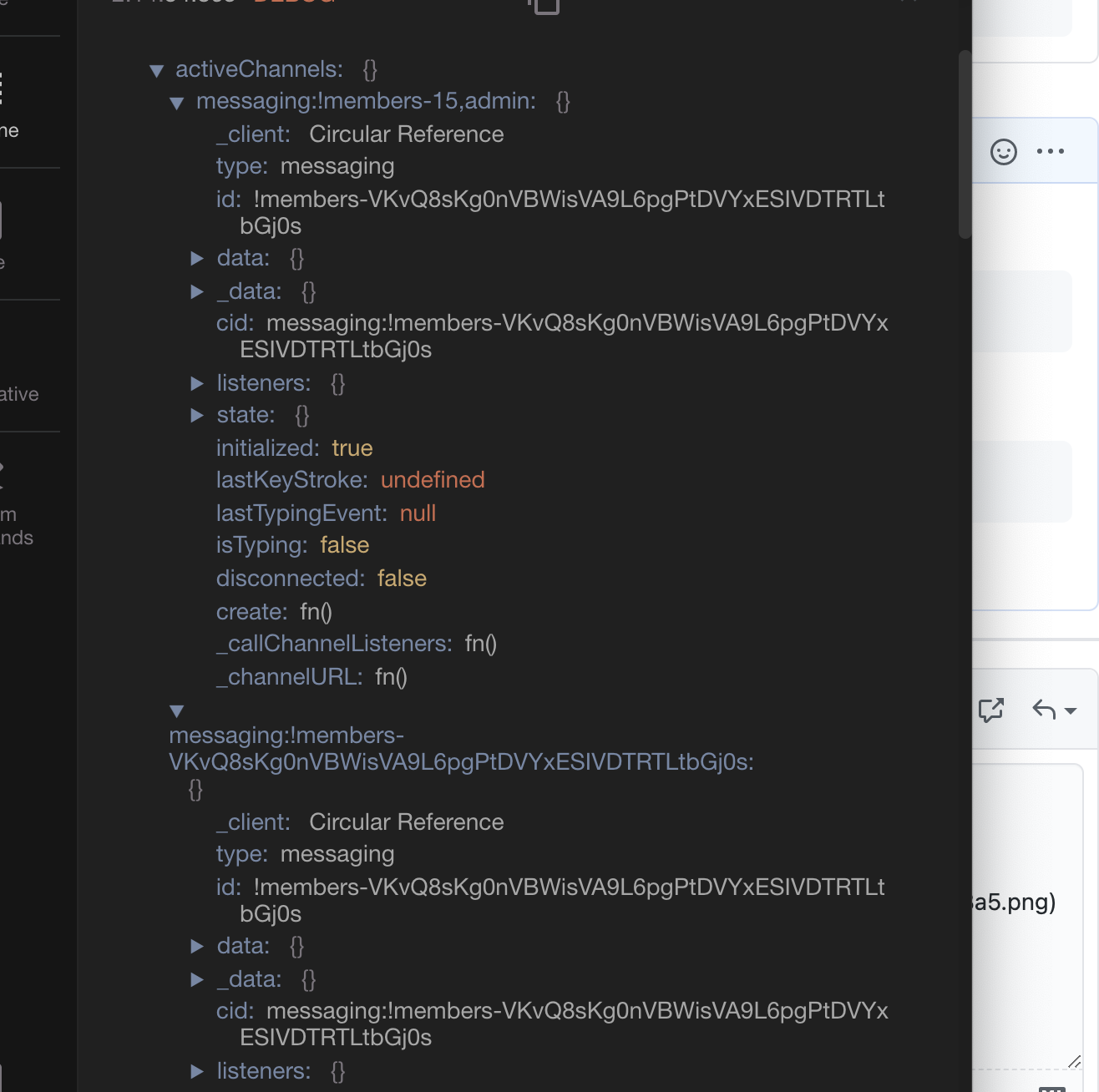Open the emoji reaction picker
This screenshot has width=1099, height=1092.
pos(1003,151)
